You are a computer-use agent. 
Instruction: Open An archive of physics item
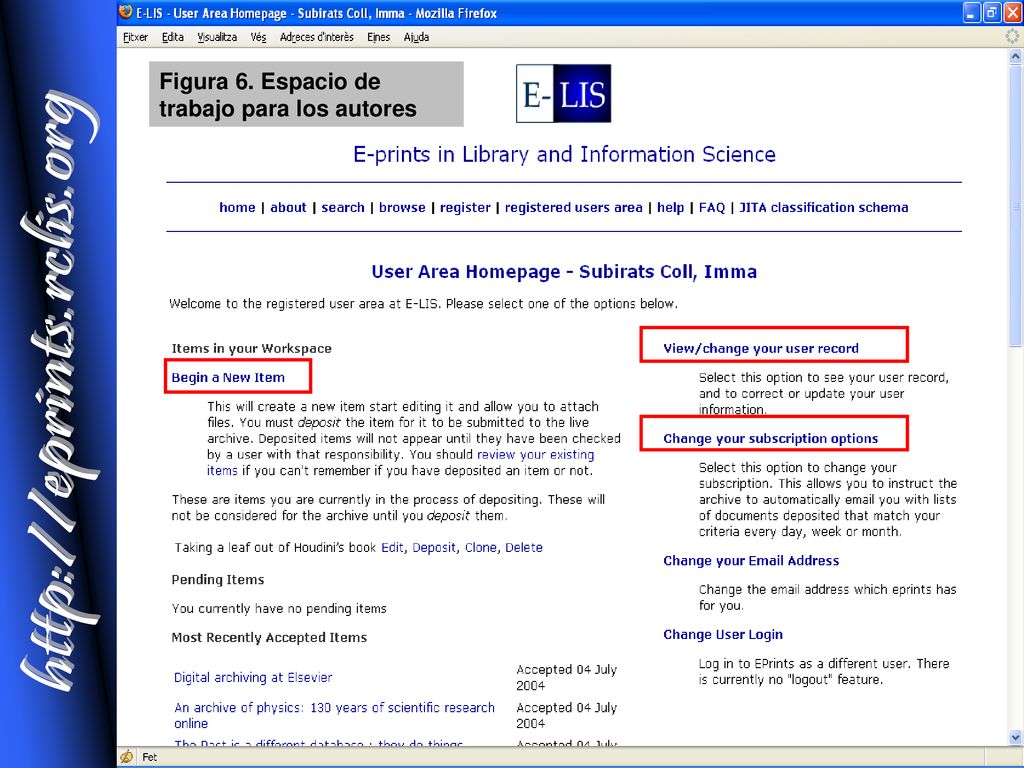pyautogui.click(x=334, y=715)
